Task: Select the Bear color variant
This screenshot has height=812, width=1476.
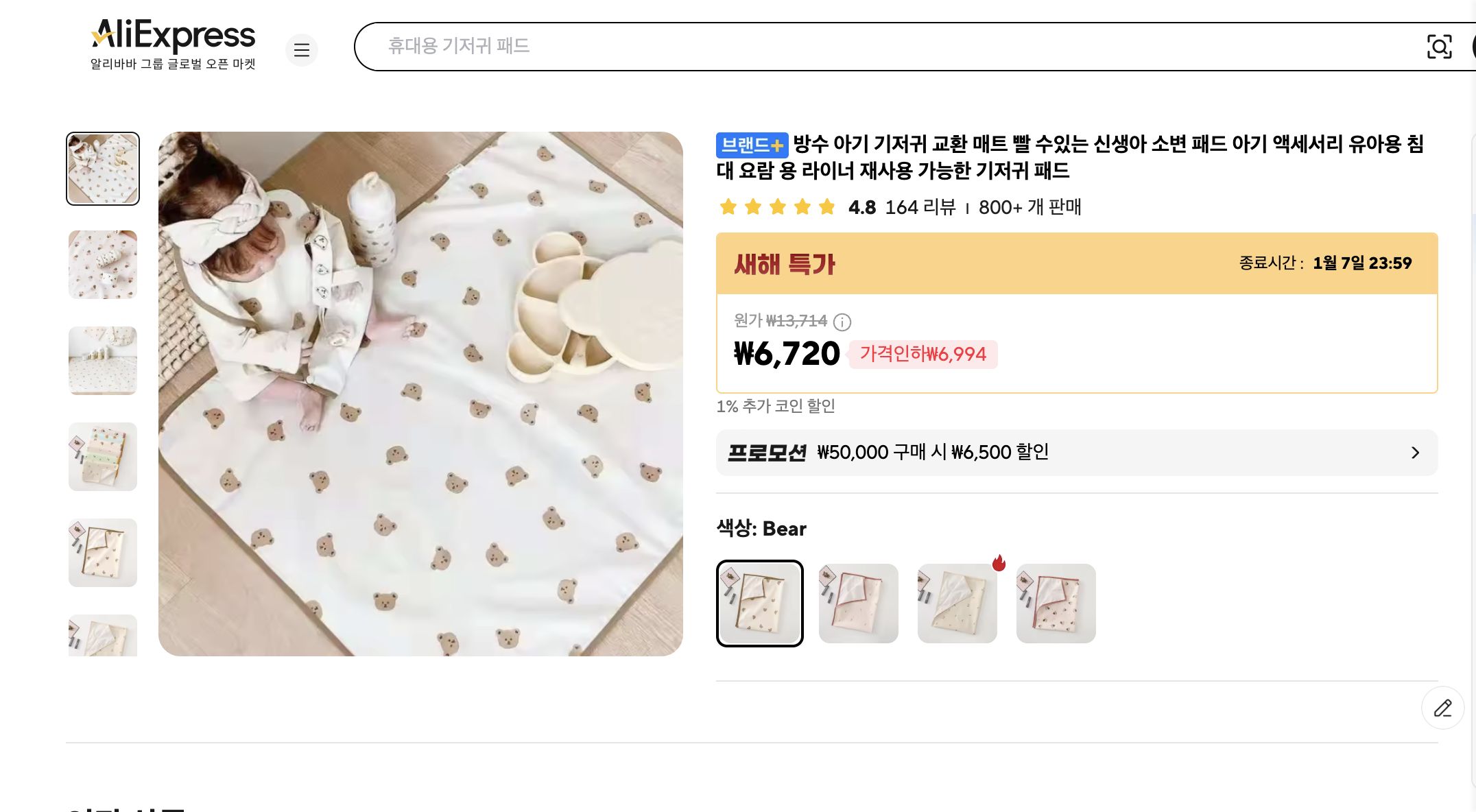Action: (759, 604)
